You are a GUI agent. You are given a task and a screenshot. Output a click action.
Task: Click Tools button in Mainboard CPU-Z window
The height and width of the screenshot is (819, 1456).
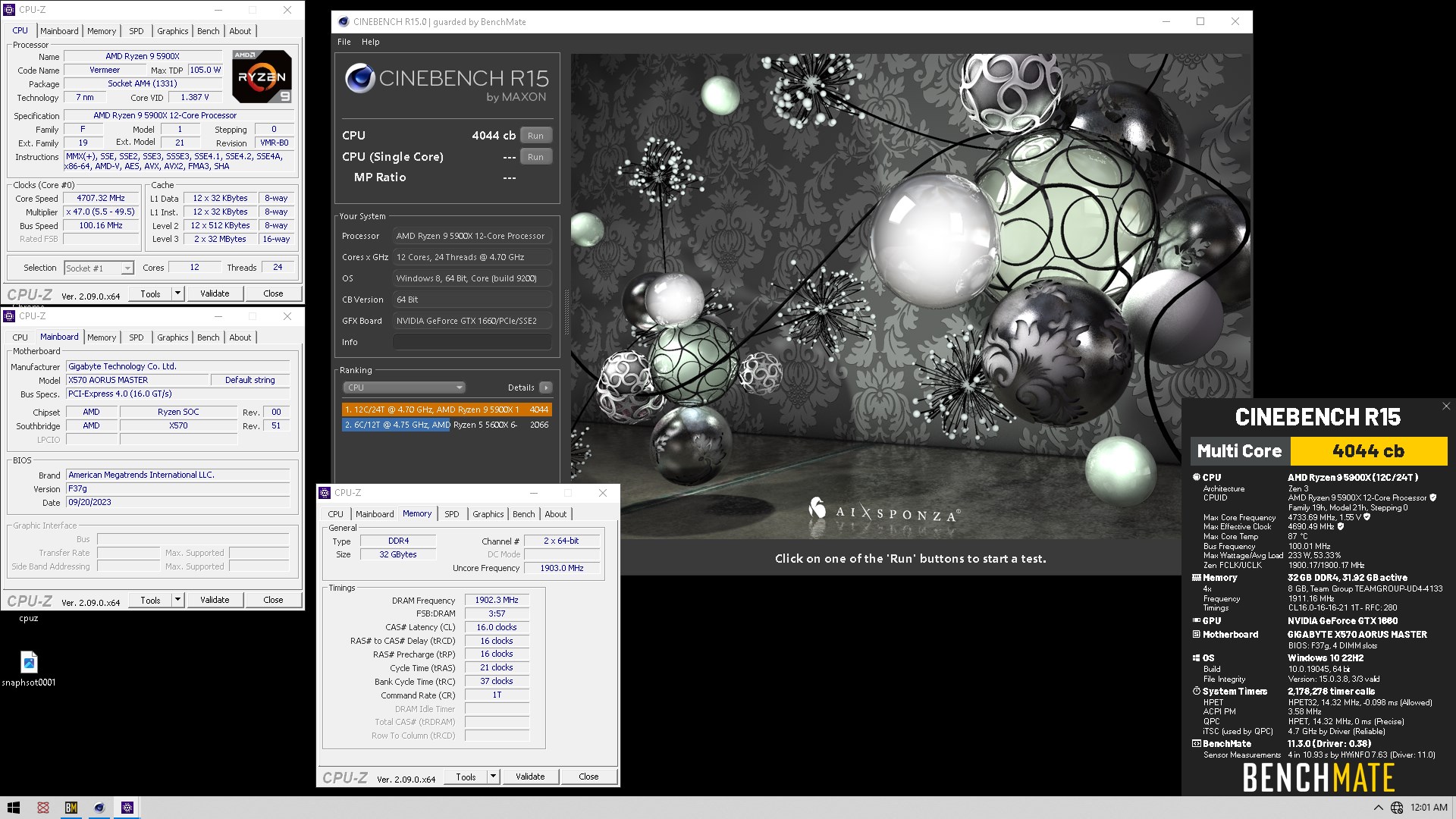click(x=151, y=600)
